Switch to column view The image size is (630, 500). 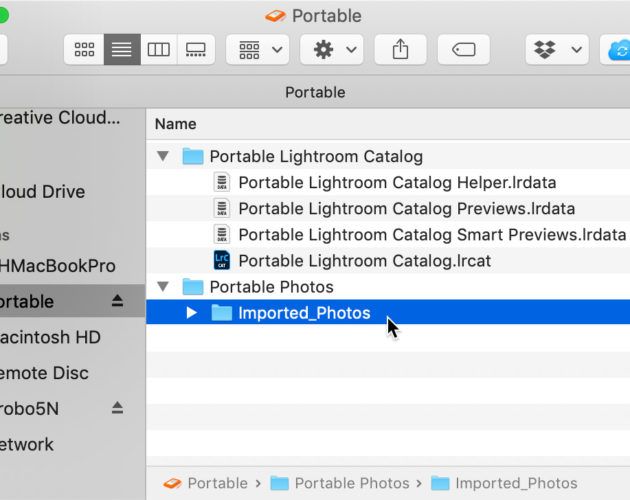(x=159, y=50)
